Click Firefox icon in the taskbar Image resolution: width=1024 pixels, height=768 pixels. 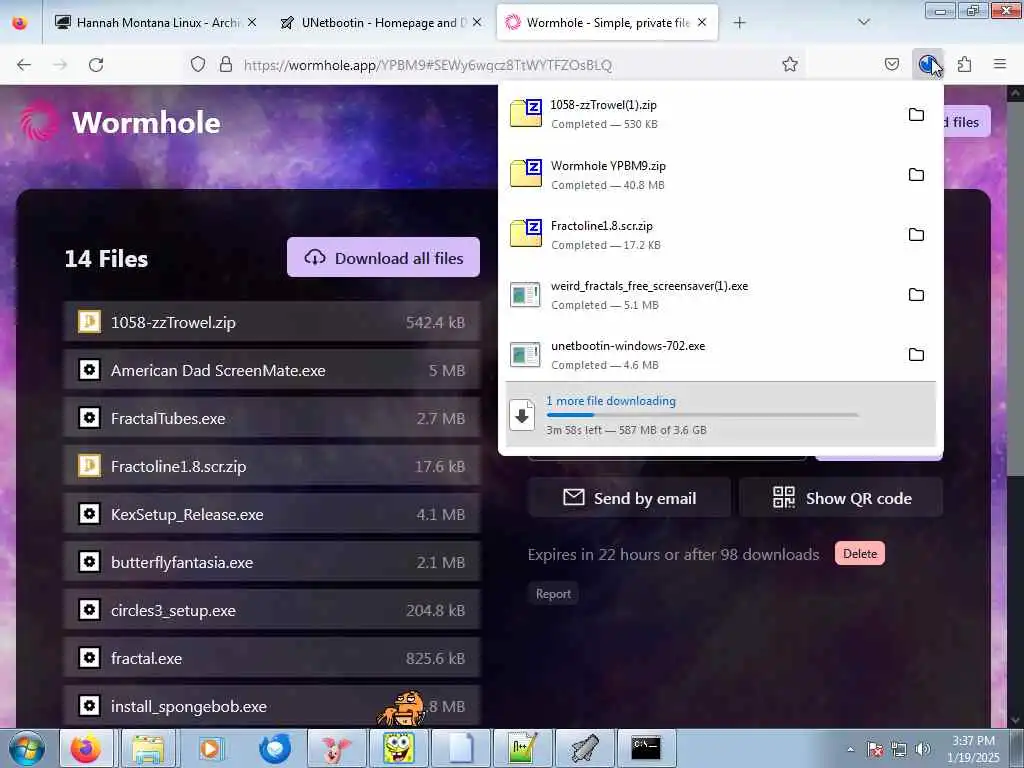tap(86, 748)
